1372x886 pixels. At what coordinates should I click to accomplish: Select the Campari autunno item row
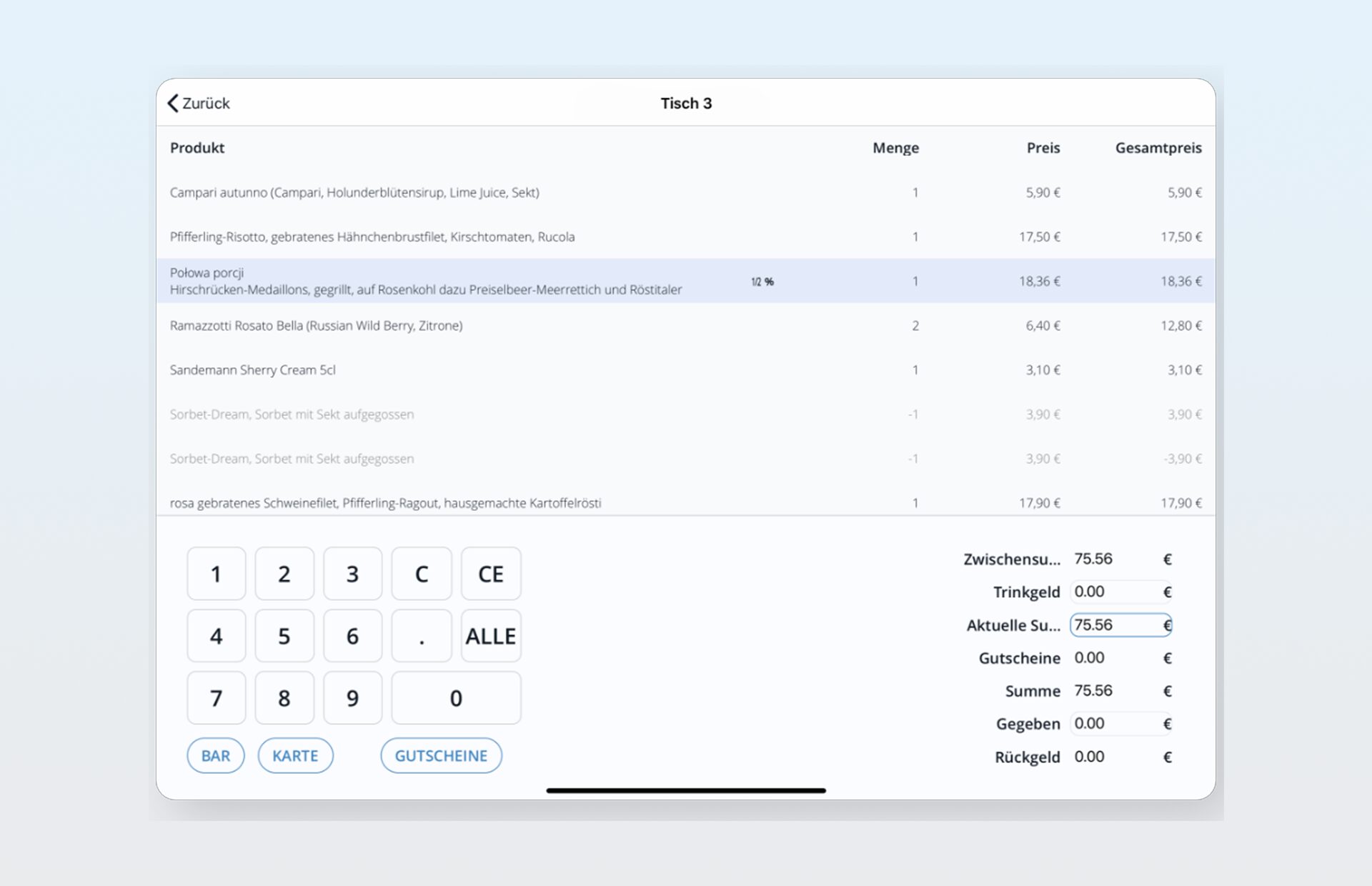coord(354,193)
